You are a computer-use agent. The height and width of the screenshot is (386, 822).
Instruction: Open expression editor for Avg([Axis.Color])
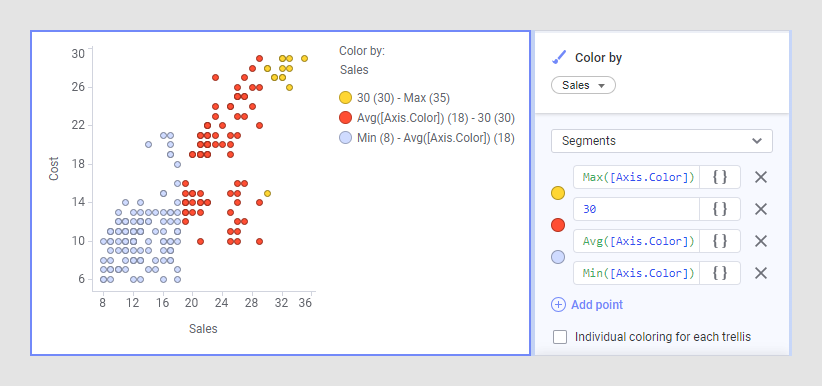coord(720,241)
